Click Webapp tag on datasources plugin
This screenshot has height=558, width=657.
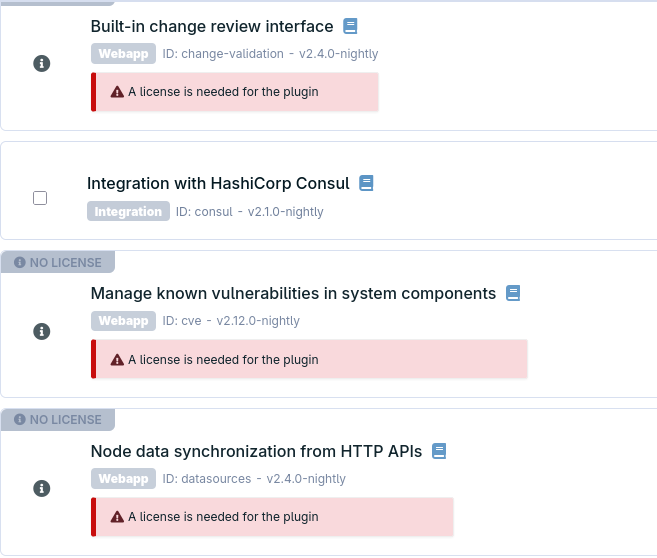[x=123, y=478]
